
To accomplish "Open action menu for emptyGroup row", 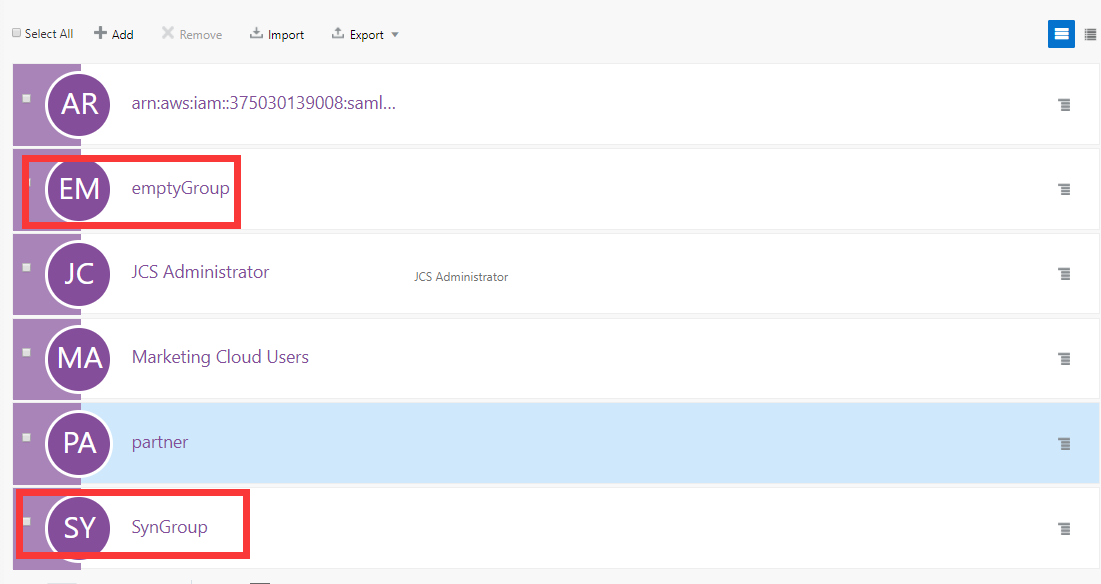I will (x=1064, y=189).
